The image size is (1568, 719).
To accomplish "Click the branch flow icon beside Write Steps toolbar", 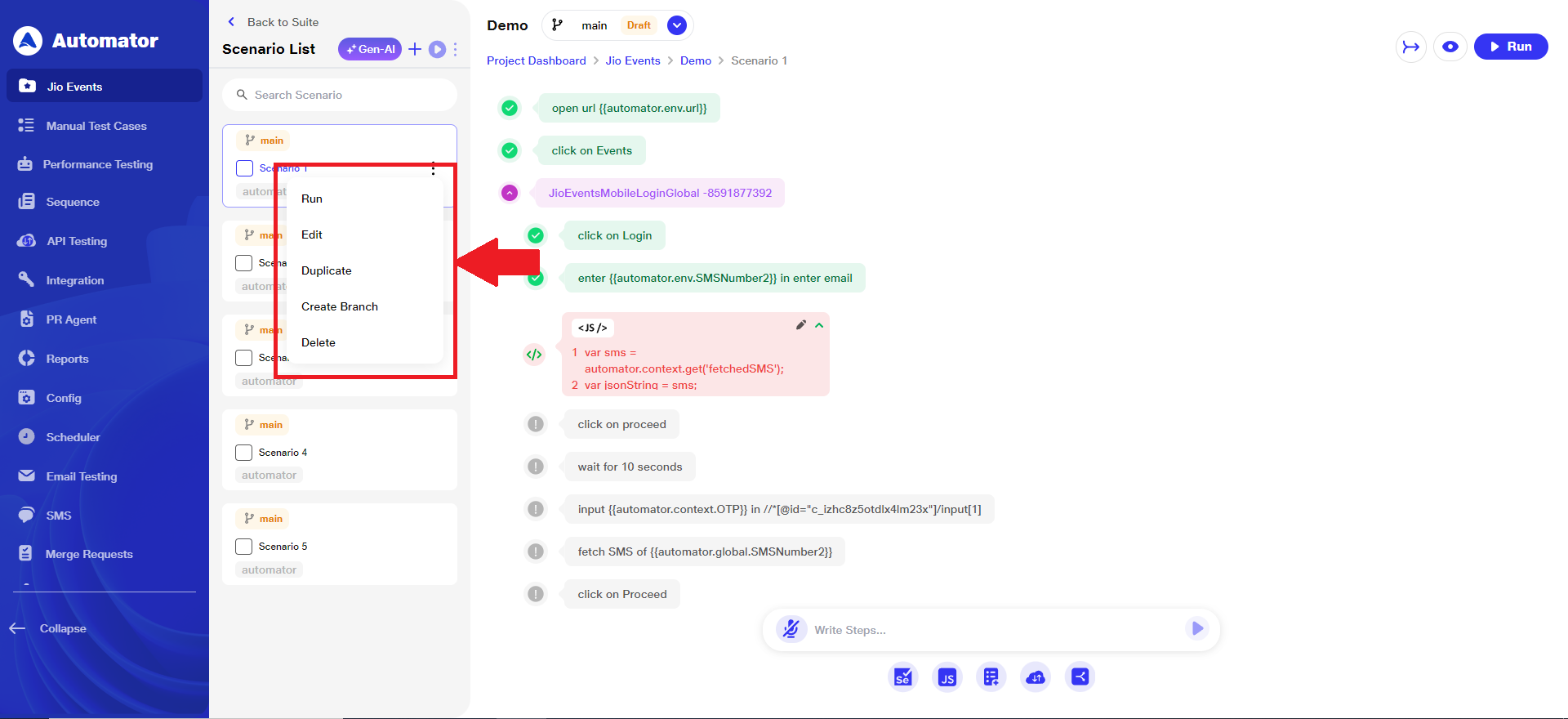I will tap(1080, 677).
